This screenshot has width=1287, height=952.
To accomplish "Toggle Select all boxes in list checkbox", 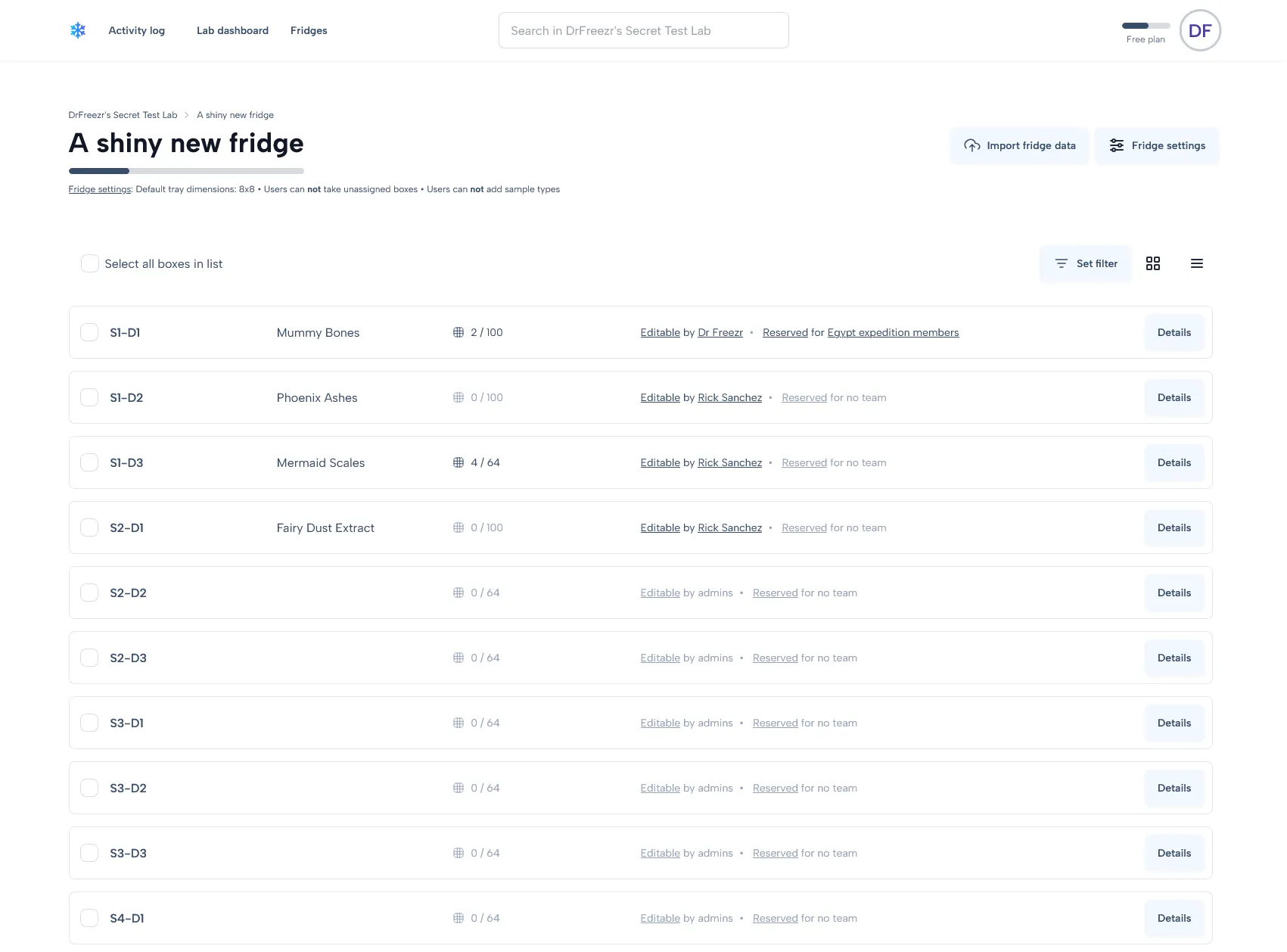I will coord(90,263).
